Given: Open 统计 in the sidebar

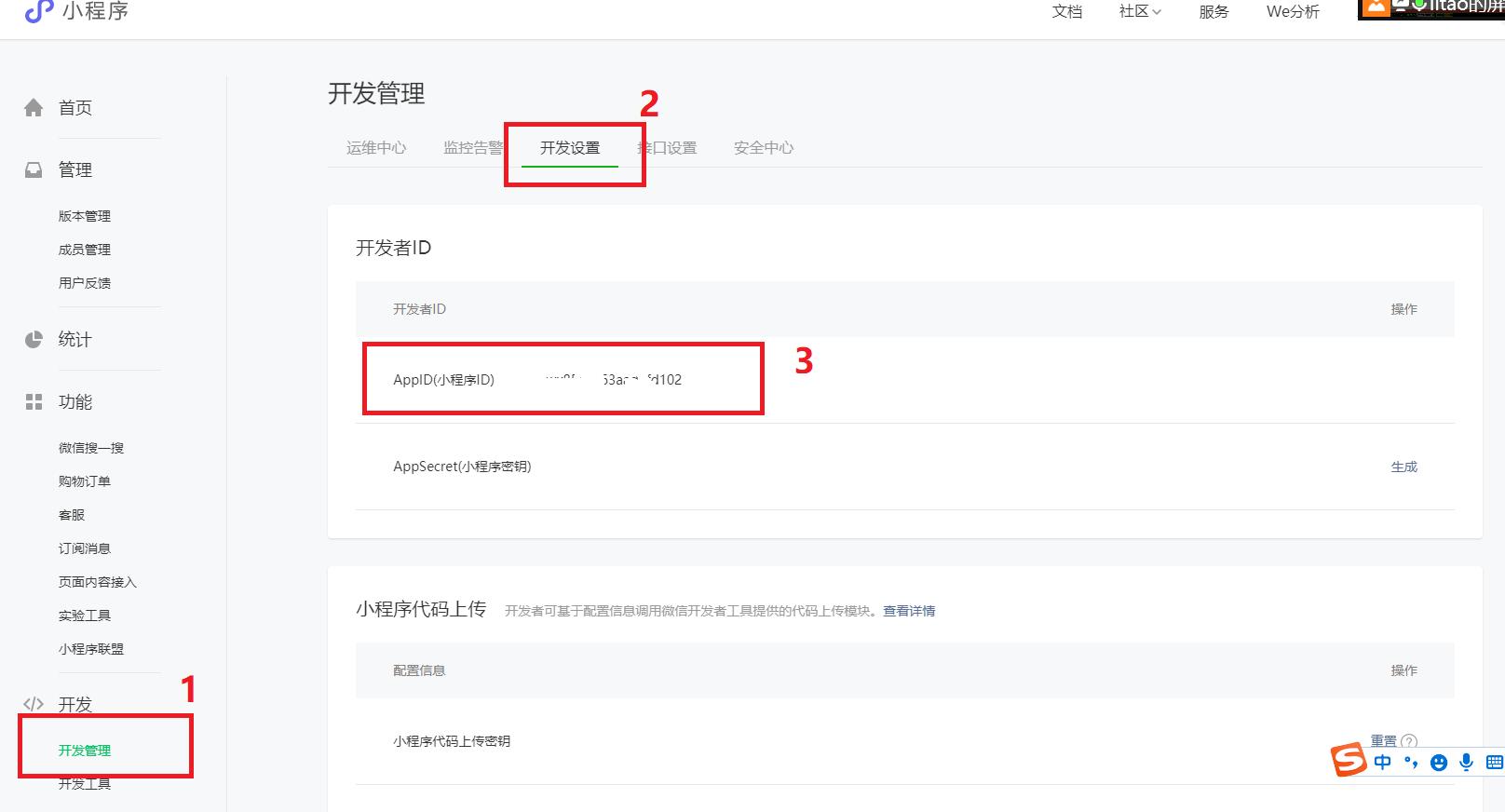Looking at the screenshot, I should (x=75, y=339).
